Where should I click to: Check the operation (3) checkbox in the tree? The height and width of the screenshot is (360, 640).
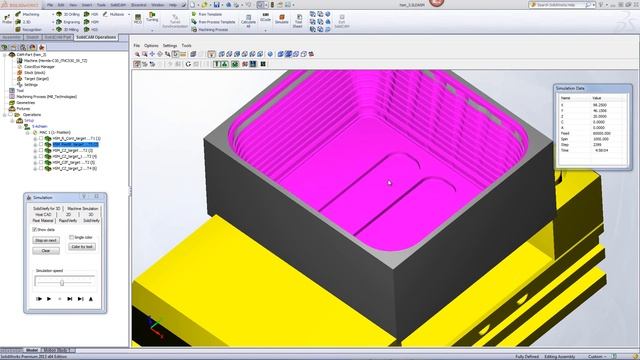[x=41, y=151]
